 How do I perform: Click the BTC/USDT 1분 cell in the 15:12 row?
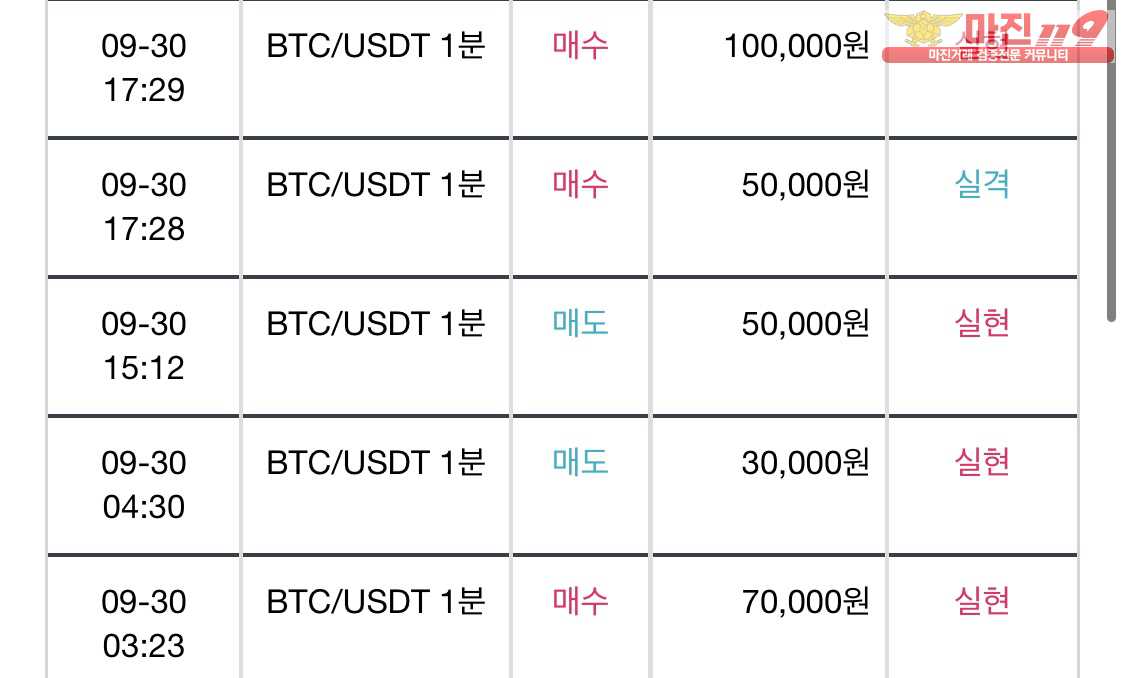click(x=376, y=346)
